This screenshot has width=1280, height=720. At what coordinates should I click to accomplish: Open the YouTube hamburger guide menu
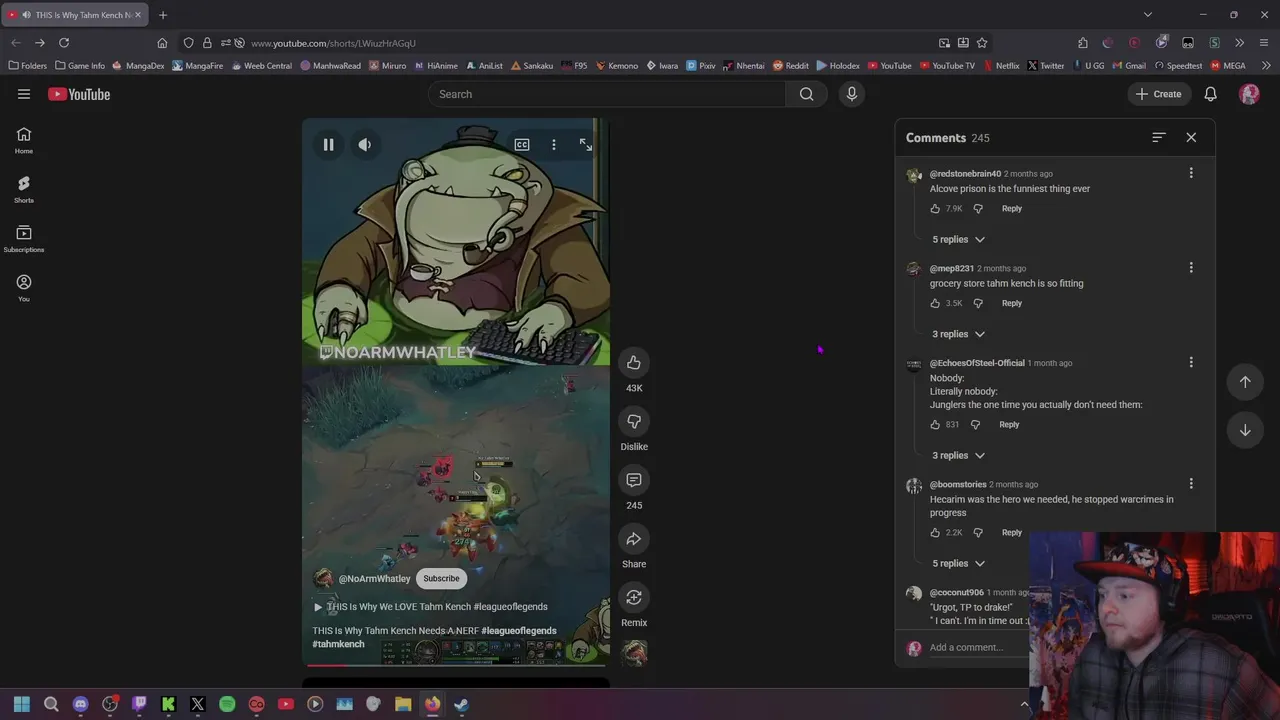(24, 94)
